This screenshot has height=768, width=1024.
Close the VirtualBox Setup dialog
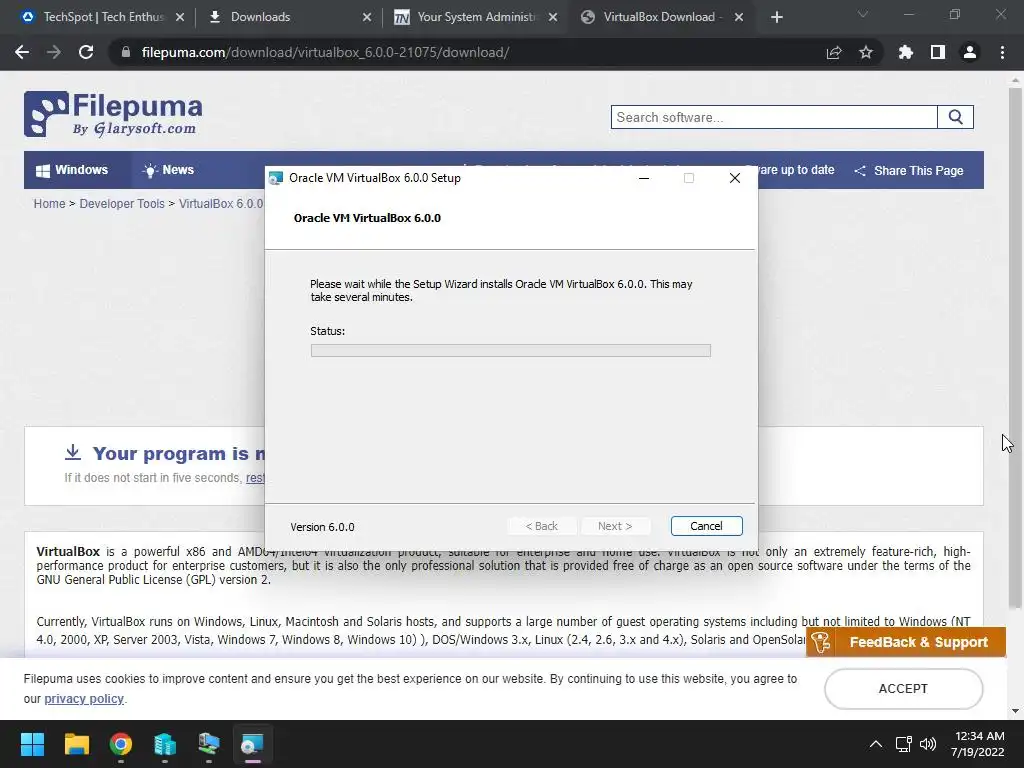(735, 178)
